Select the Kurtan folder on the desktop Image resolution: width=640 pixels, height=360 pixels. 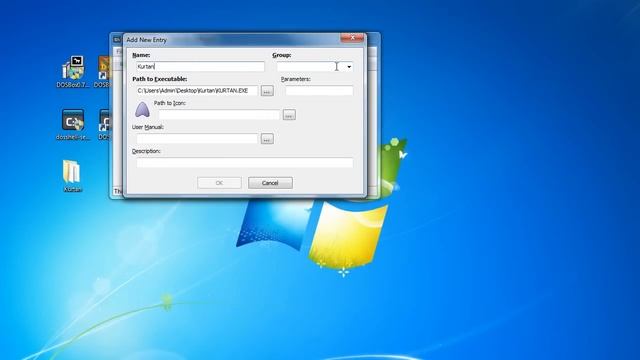[x=72, y=176]
